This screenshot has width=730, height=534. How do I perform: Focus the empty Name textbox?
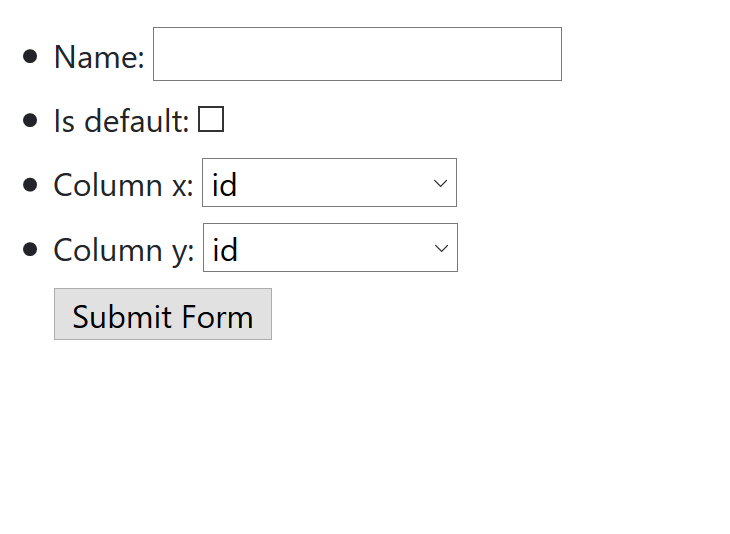coord(357,54)
